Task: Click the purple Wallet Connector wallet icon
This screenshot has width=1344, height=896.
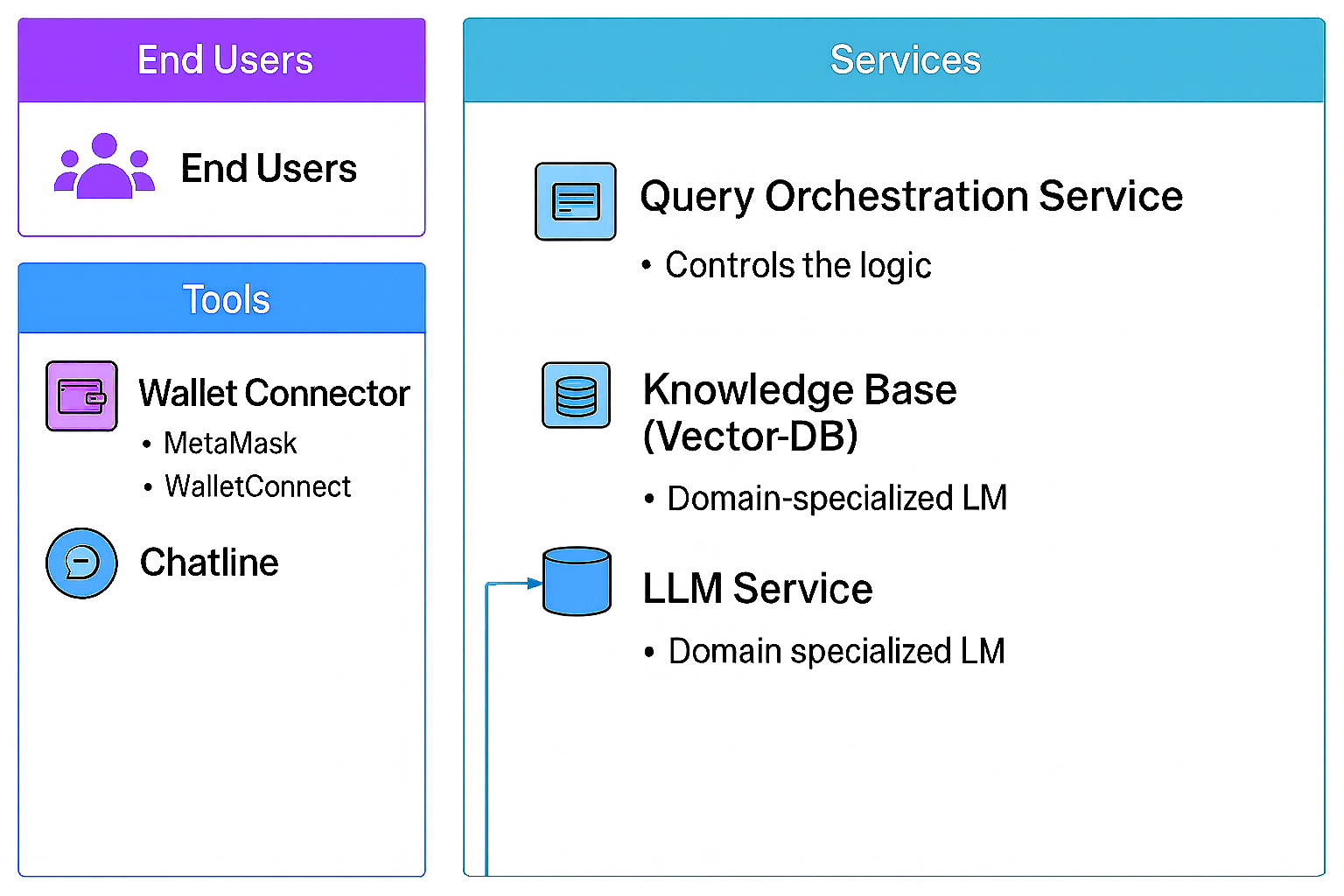Action: click(81, 395)
